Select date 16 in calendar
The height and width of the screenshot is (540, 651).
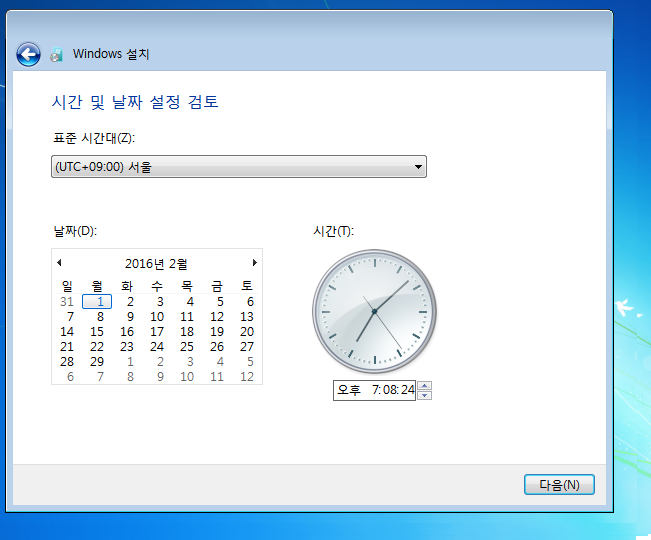pos(127,332)
